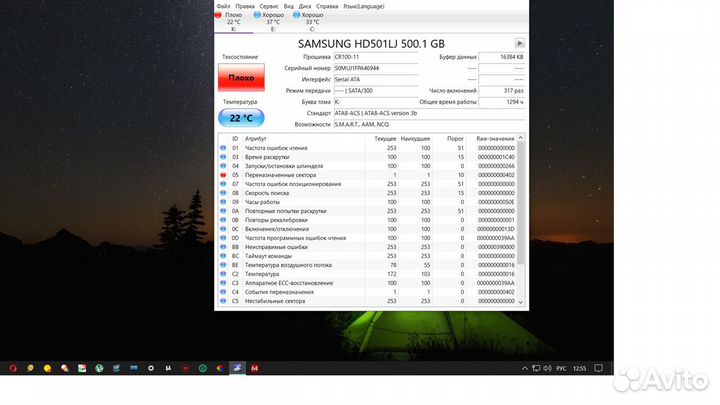Click the power-on count 317 раз field

tap(501, 90)
